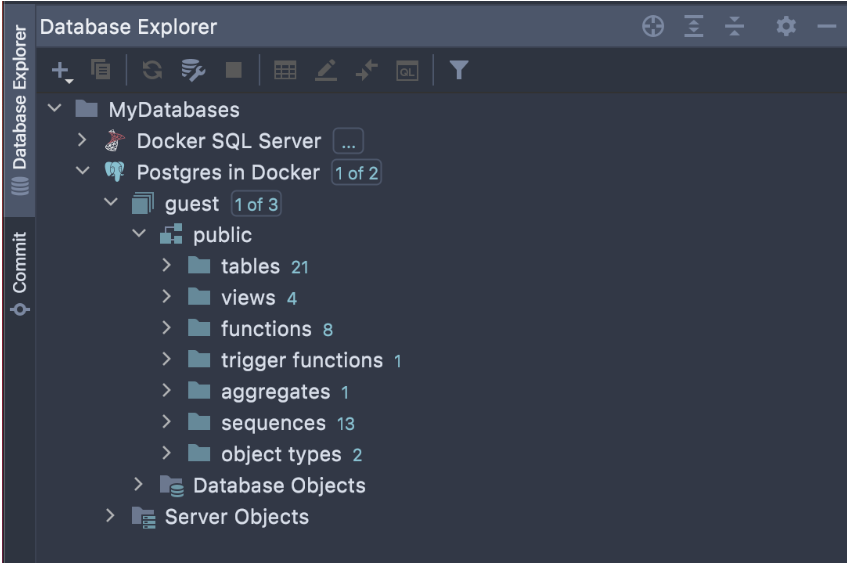The width and height of the screenshot is (847, 569).
Task: Open the gear settings for Database Explorer
Action: [x=786, y=26]
